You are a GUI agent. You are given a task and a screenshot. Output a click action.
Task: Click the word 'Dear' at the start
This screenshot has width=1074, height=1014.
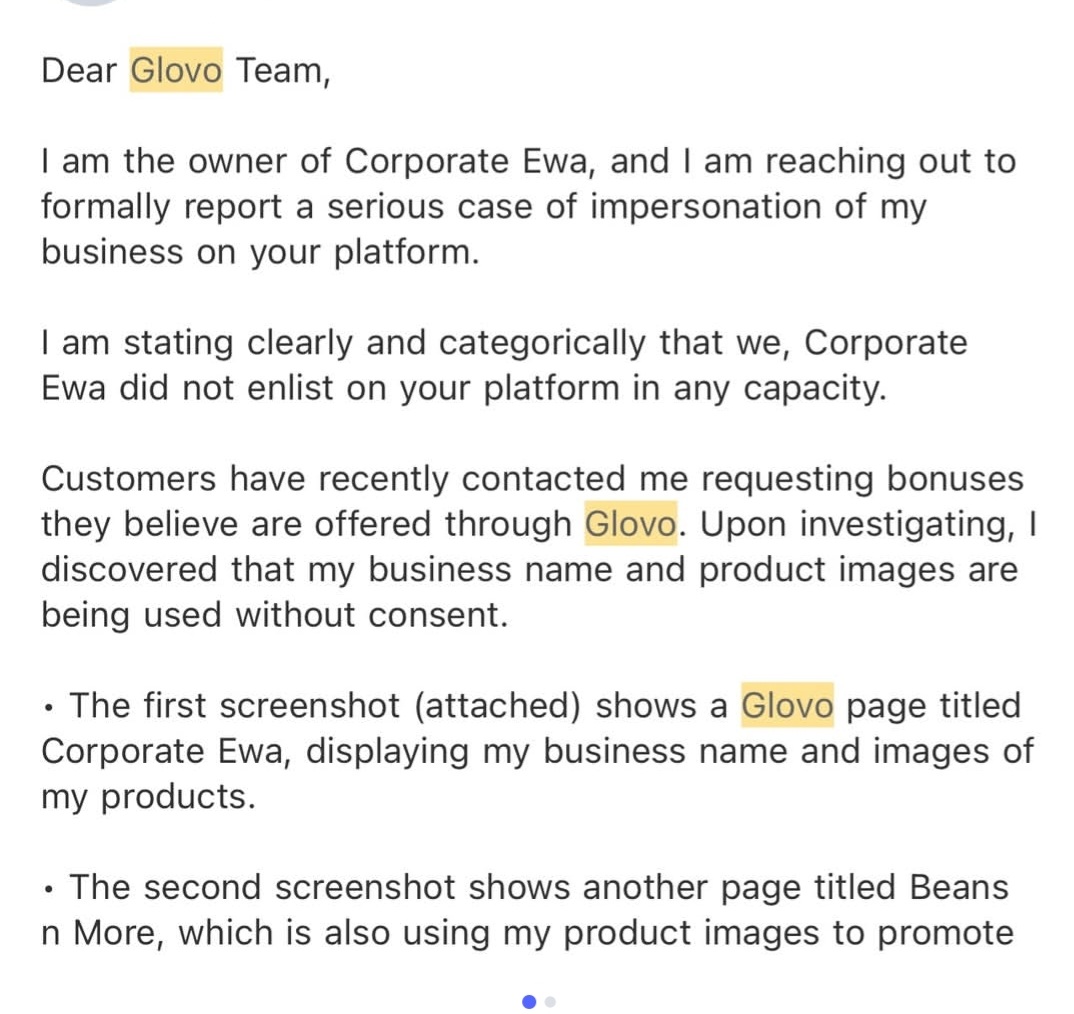pos(79,71)
